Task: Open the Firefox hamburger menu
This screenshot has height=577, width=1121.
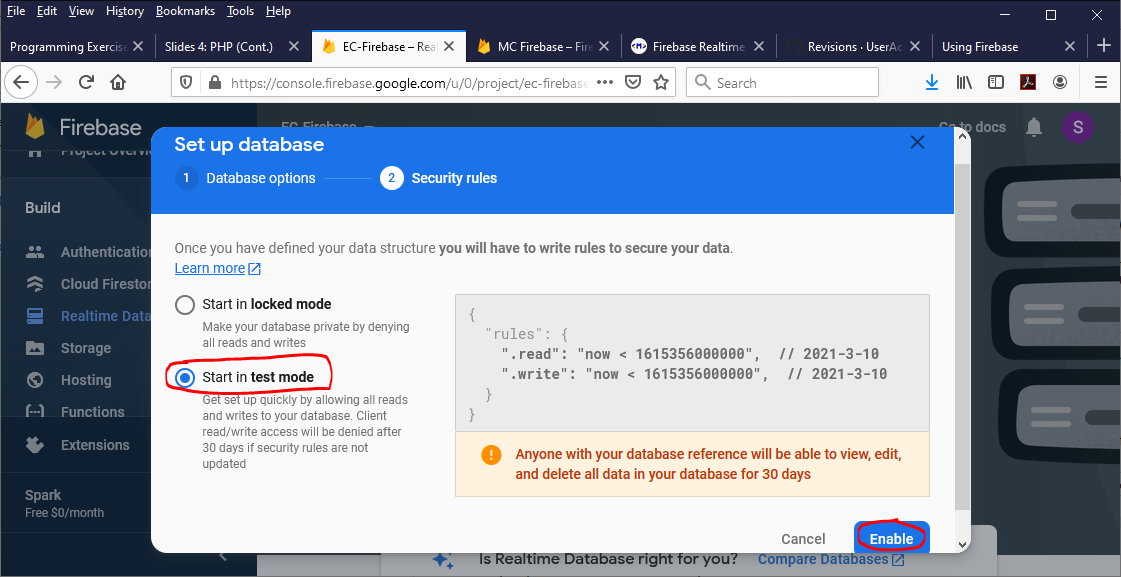Action: pyautogui.click(x=1101, y=83)
